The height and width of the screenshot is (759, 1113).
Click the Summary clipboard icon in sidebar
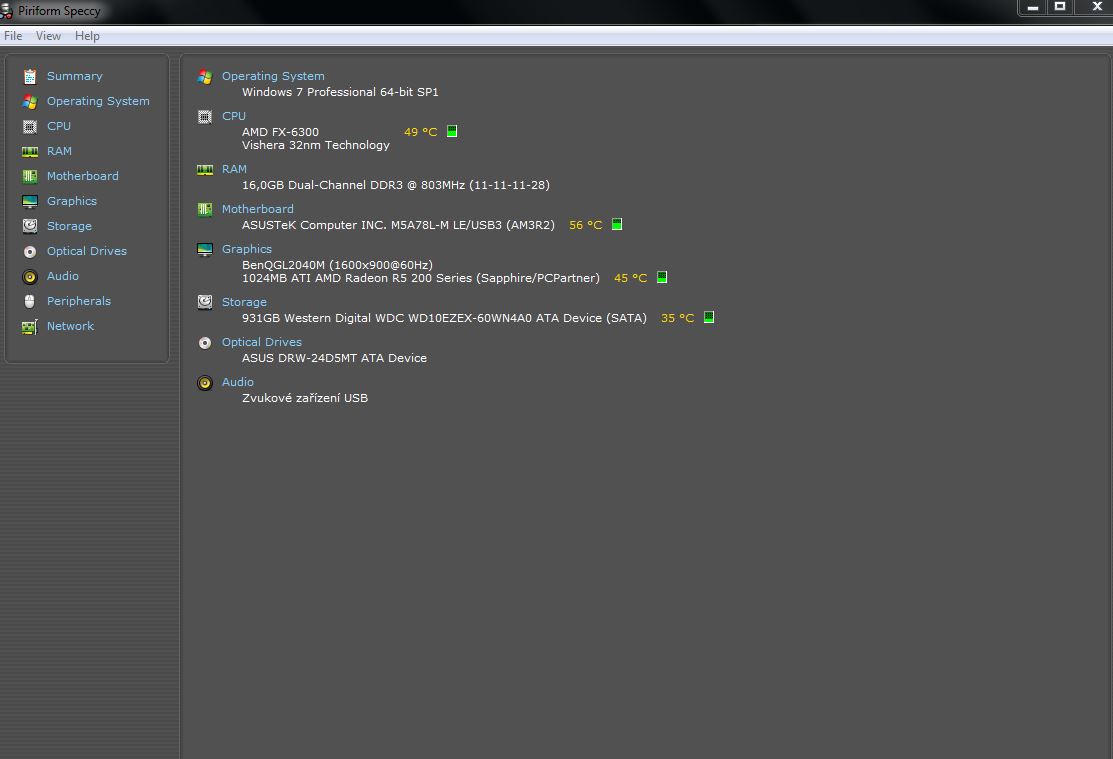tap(30, 77)
